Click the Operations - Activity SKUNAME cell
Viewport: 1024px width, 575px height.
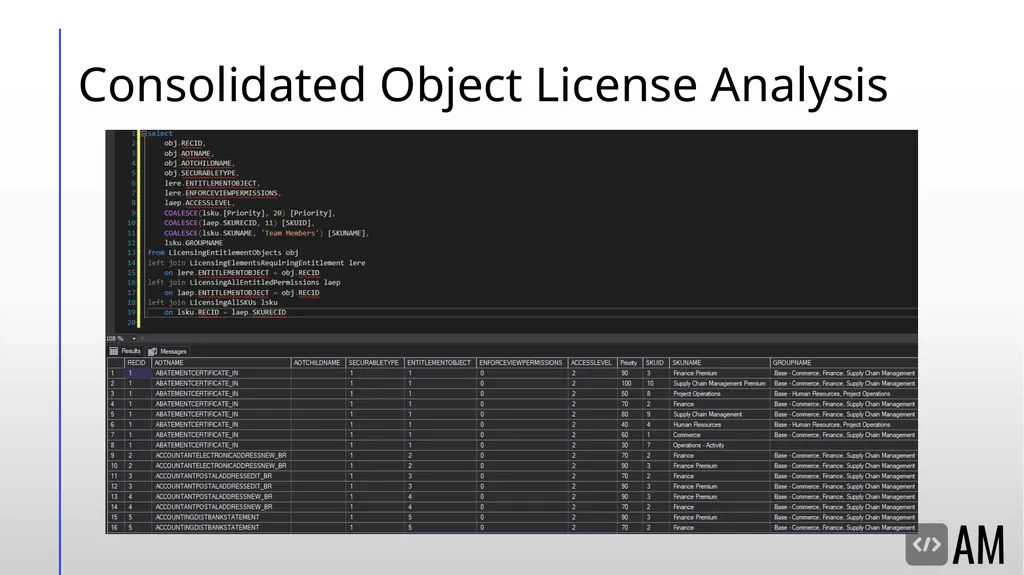719,445
